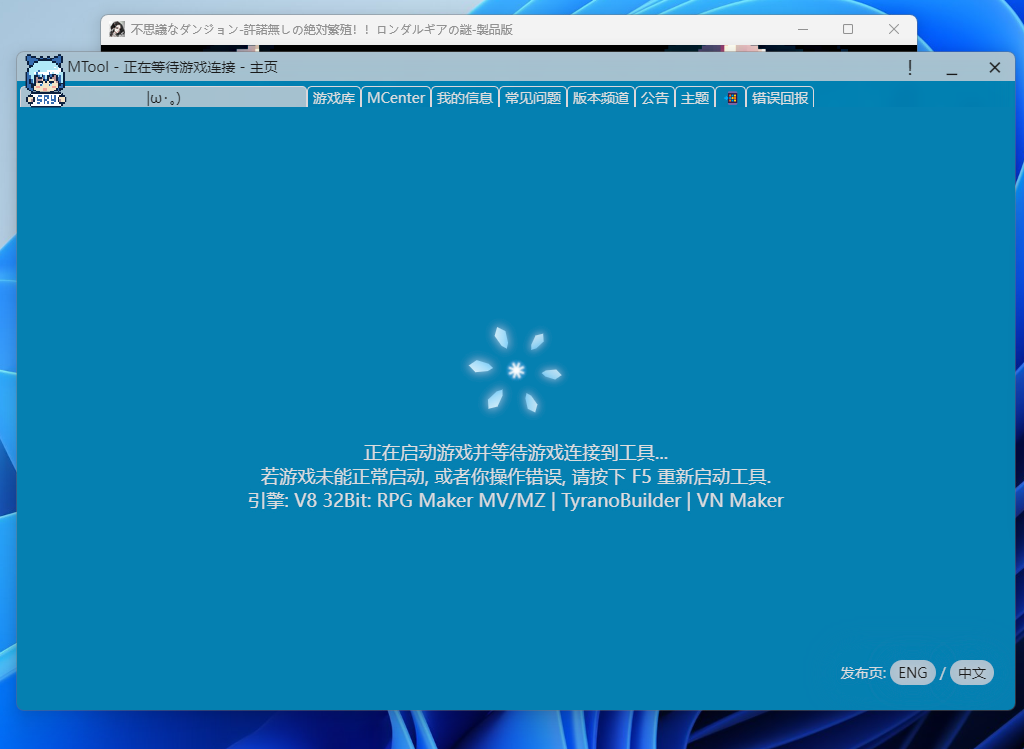Open the MCenter tab
Image resolution: width=1024 pixels, height=749 pixels.
point(396,98)
